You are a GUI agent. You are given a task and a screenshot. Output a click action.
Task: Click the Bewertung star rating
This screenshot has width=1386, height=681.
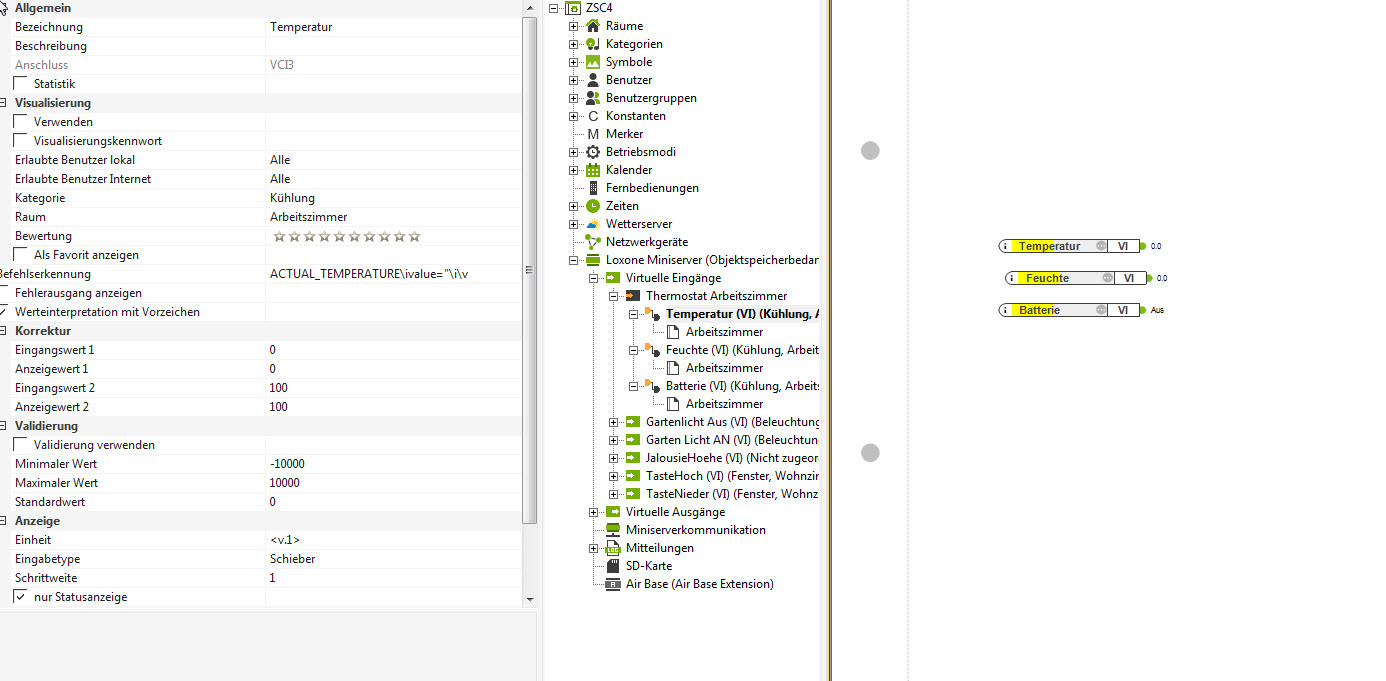pos(347,236)
